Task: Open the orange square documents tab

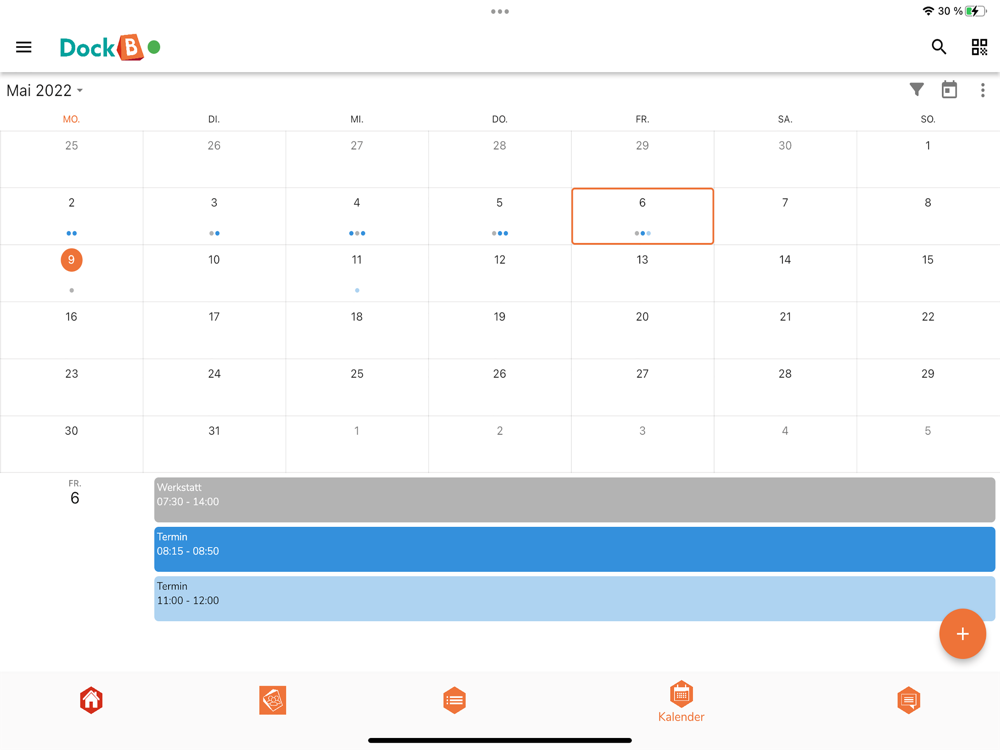Action: (272, 700)
